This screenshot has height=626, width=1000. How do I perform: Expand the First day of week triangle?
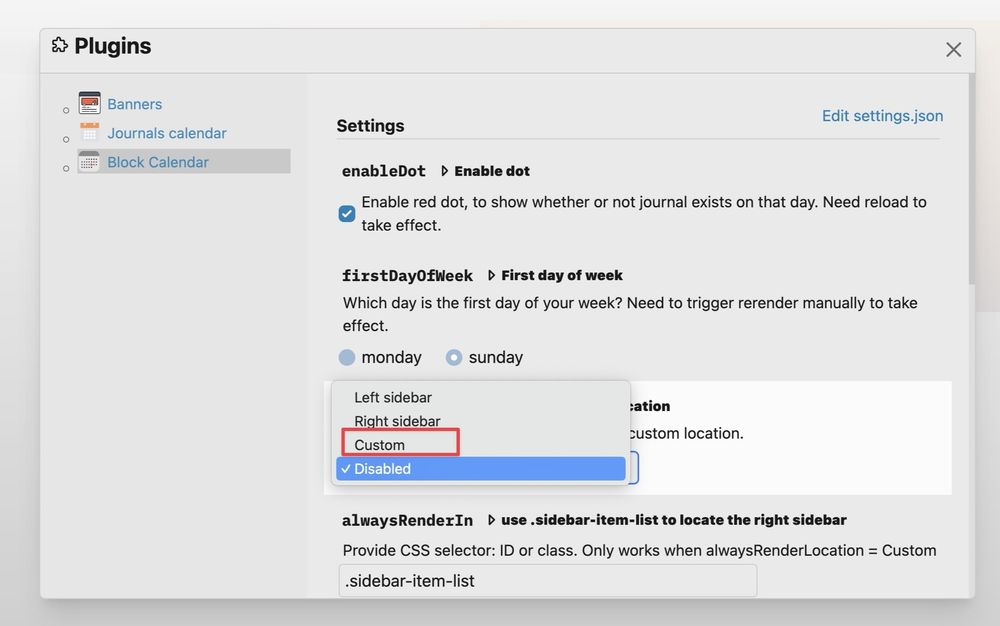[491, 275]
